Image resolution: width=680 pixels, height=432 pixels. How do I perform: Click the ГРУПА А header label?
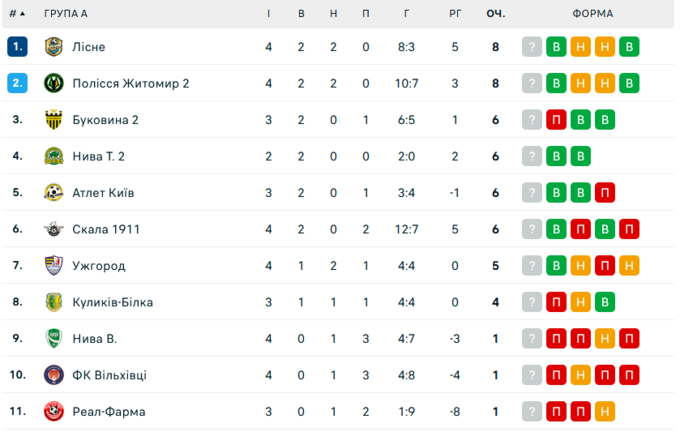coord(66,14)
